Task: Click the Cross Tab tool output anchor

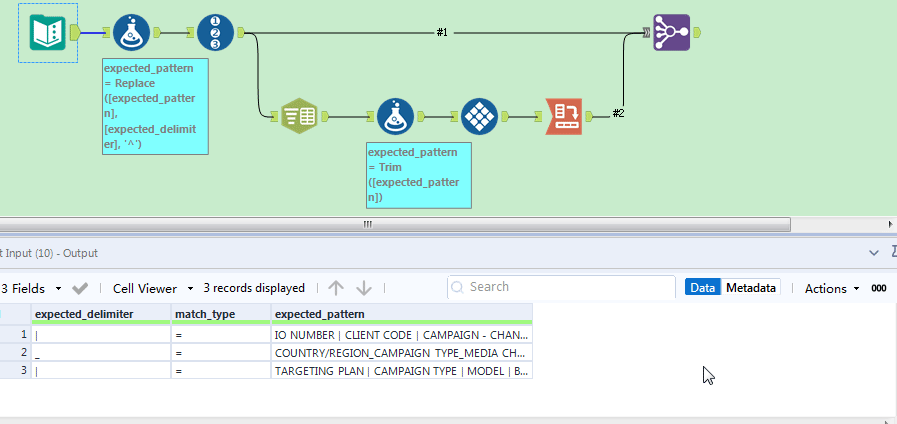Action: [x=589, y=116]
